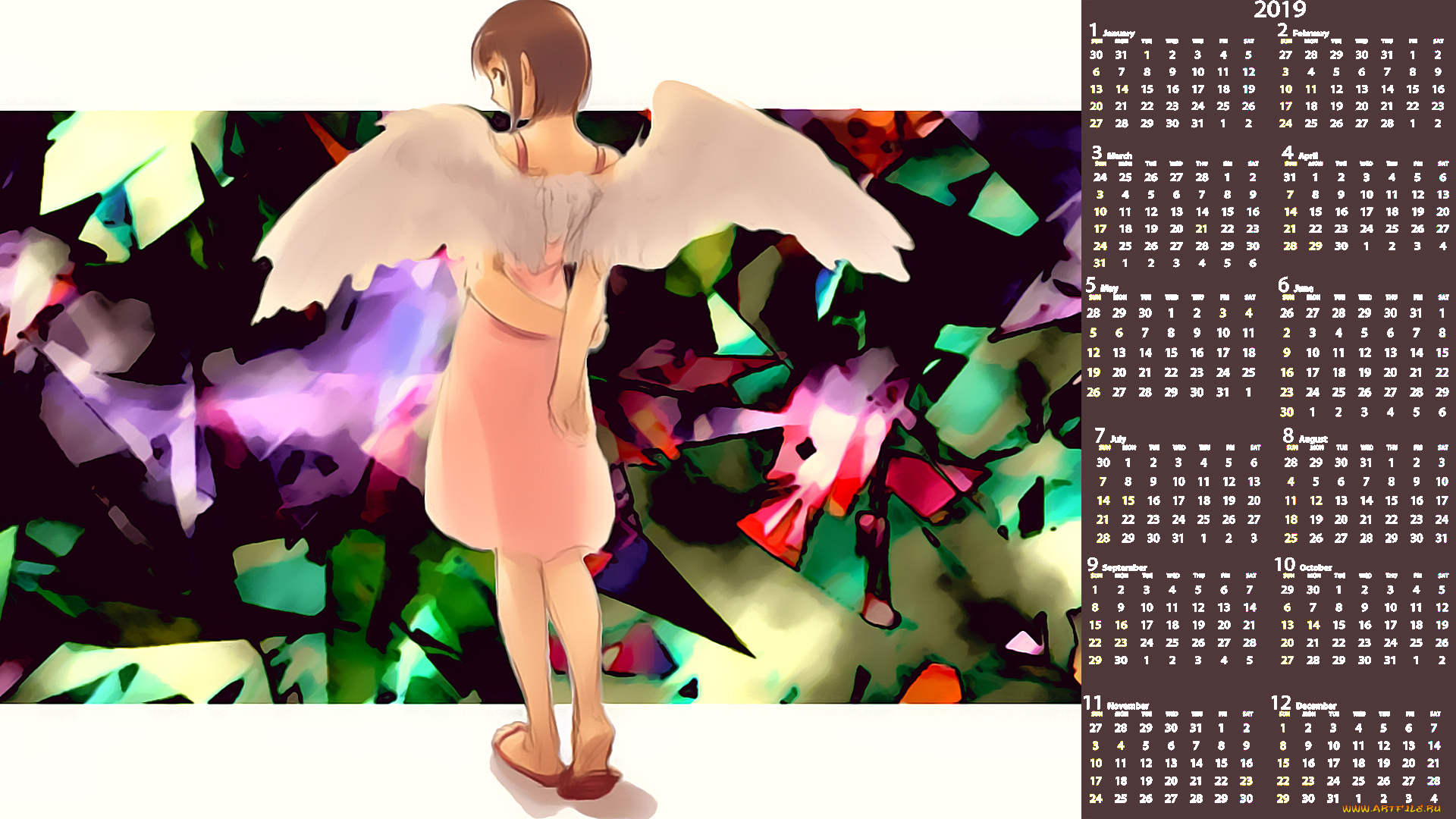Click the March month label
The width and height of the screenshot is (1456, 819).
[1119, 155]
